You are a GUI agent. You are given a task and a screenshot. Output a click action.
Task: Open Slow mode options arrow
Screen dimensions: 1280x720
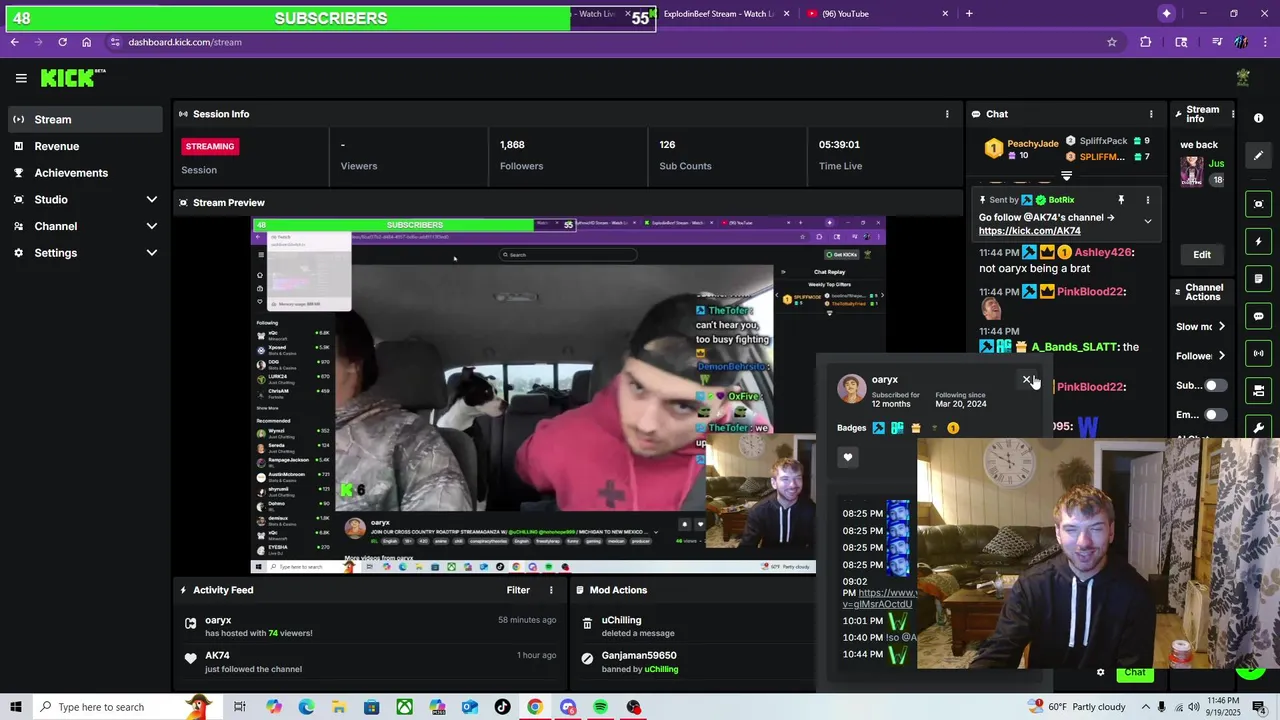(x=1221, y=327)
